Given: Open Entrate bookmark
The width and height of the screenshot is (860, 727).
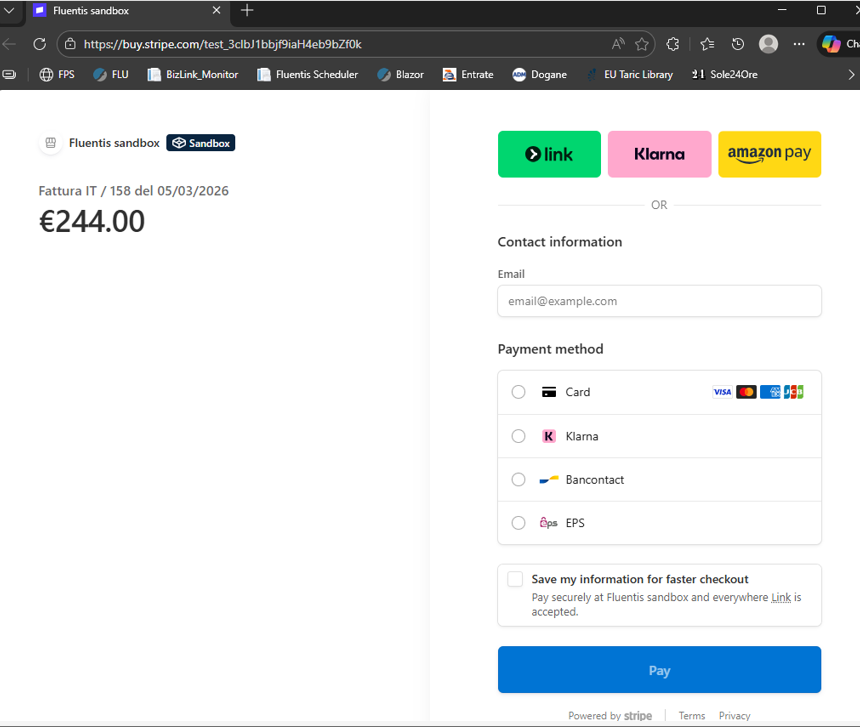Looking at the screenshot, I should click(468, 75).
